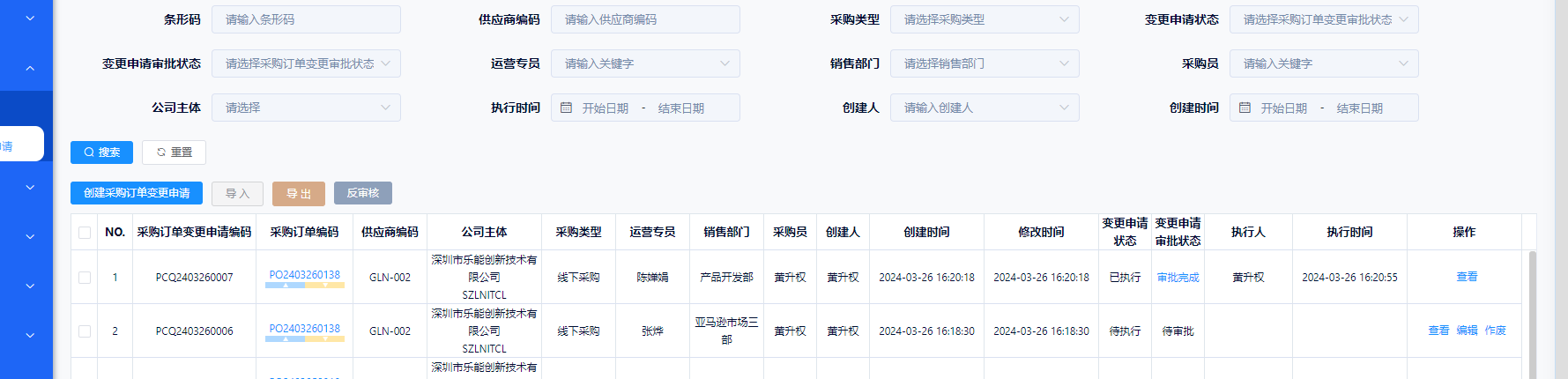Click 陈婵娟 in row 1

pos(652,278)
